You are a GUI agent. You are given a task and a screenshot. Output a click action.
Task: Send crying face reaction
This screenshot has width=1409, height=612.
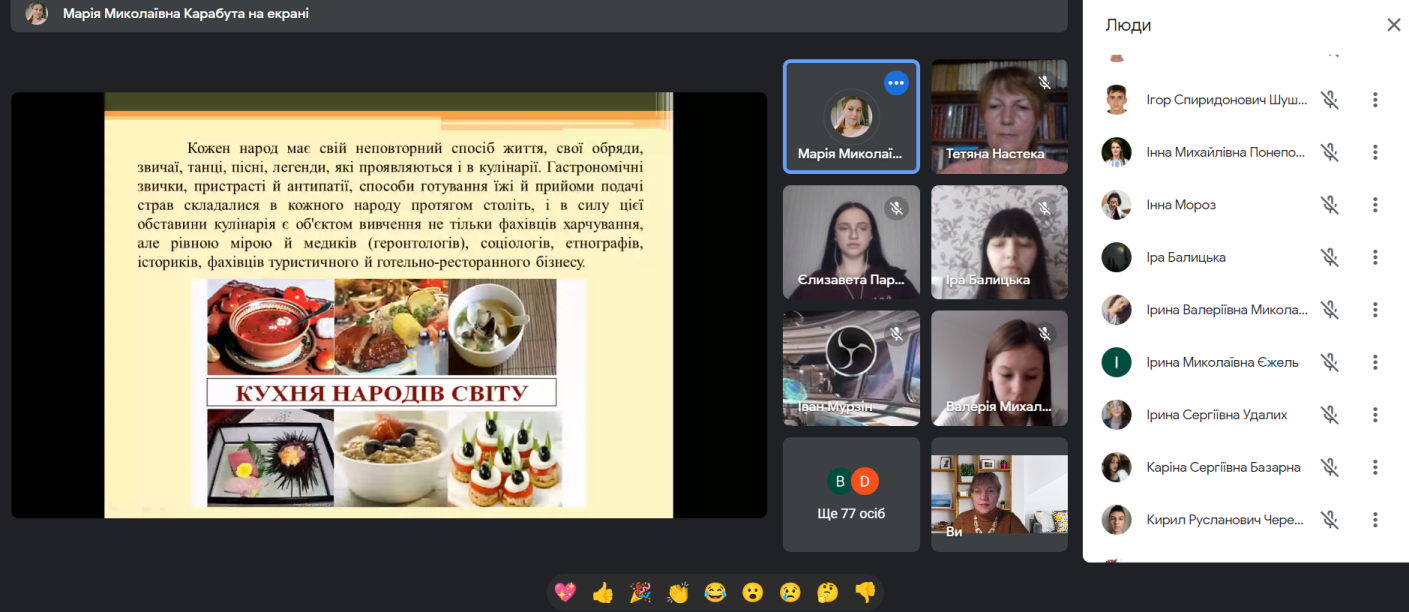(790, 592)
